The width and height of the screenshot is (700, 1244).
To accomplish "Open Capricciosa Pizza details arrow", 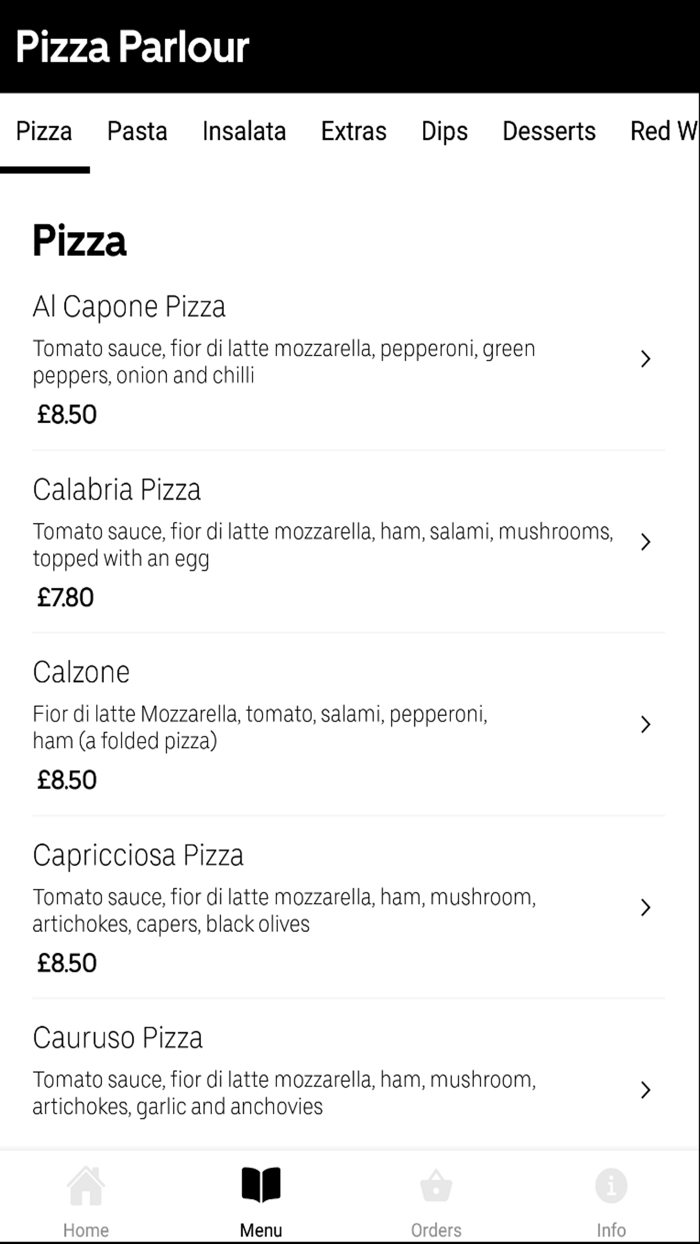I will pyautogui.click(x=645, y=908).
